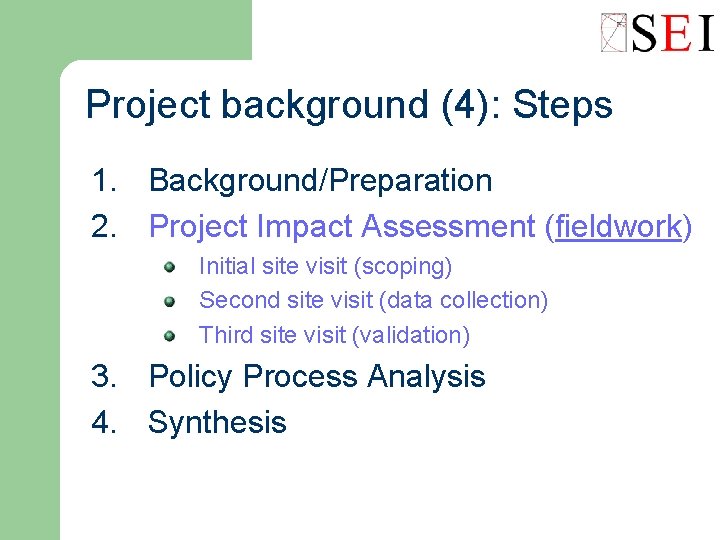Screen dimensions: 720x540
Task: Click the list number 1 marker
Action: click(x=103, y=181)
